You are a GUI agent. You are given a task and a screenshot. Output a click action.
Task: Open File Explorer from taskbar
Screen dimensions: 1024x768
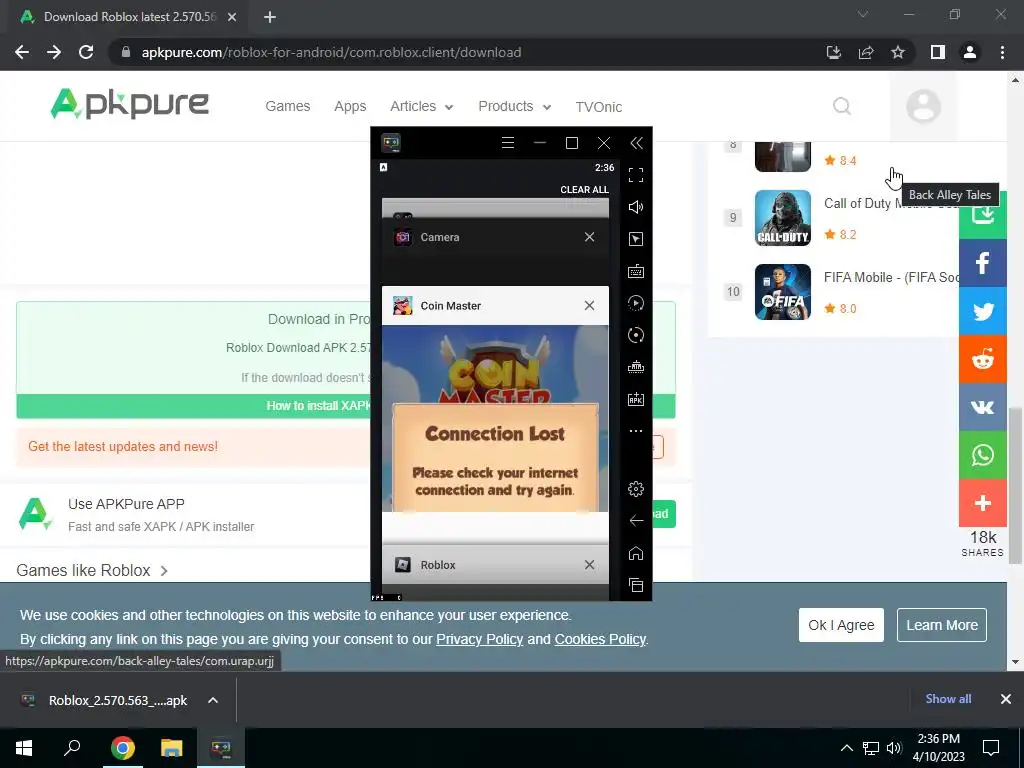click(x=172, y=748)
